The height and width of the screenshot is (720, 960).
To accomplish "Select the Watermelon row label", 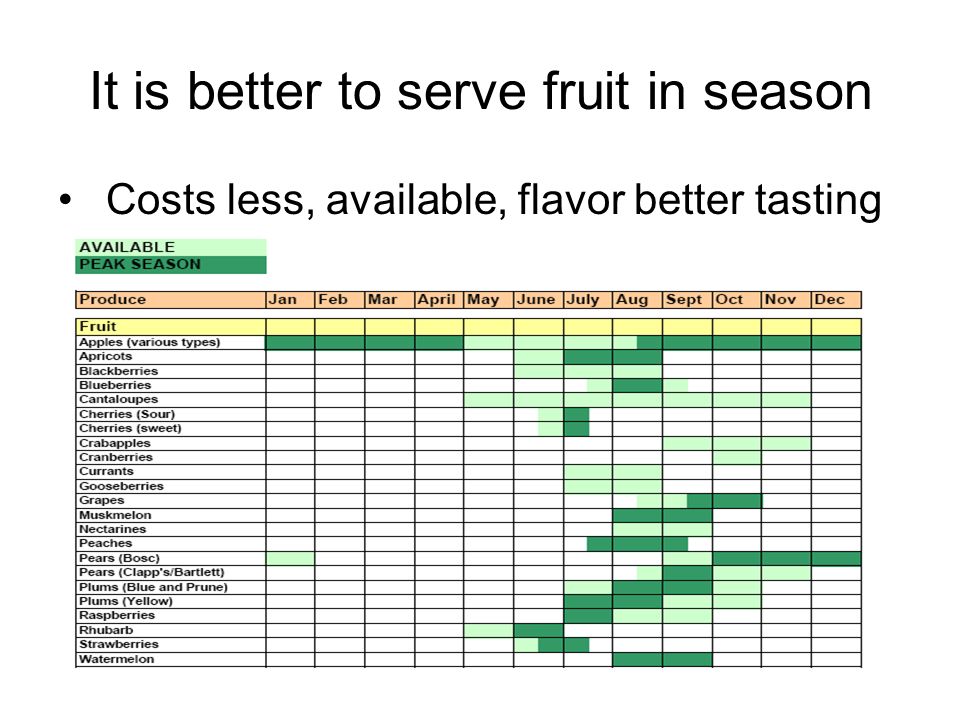I will point(171,659).
